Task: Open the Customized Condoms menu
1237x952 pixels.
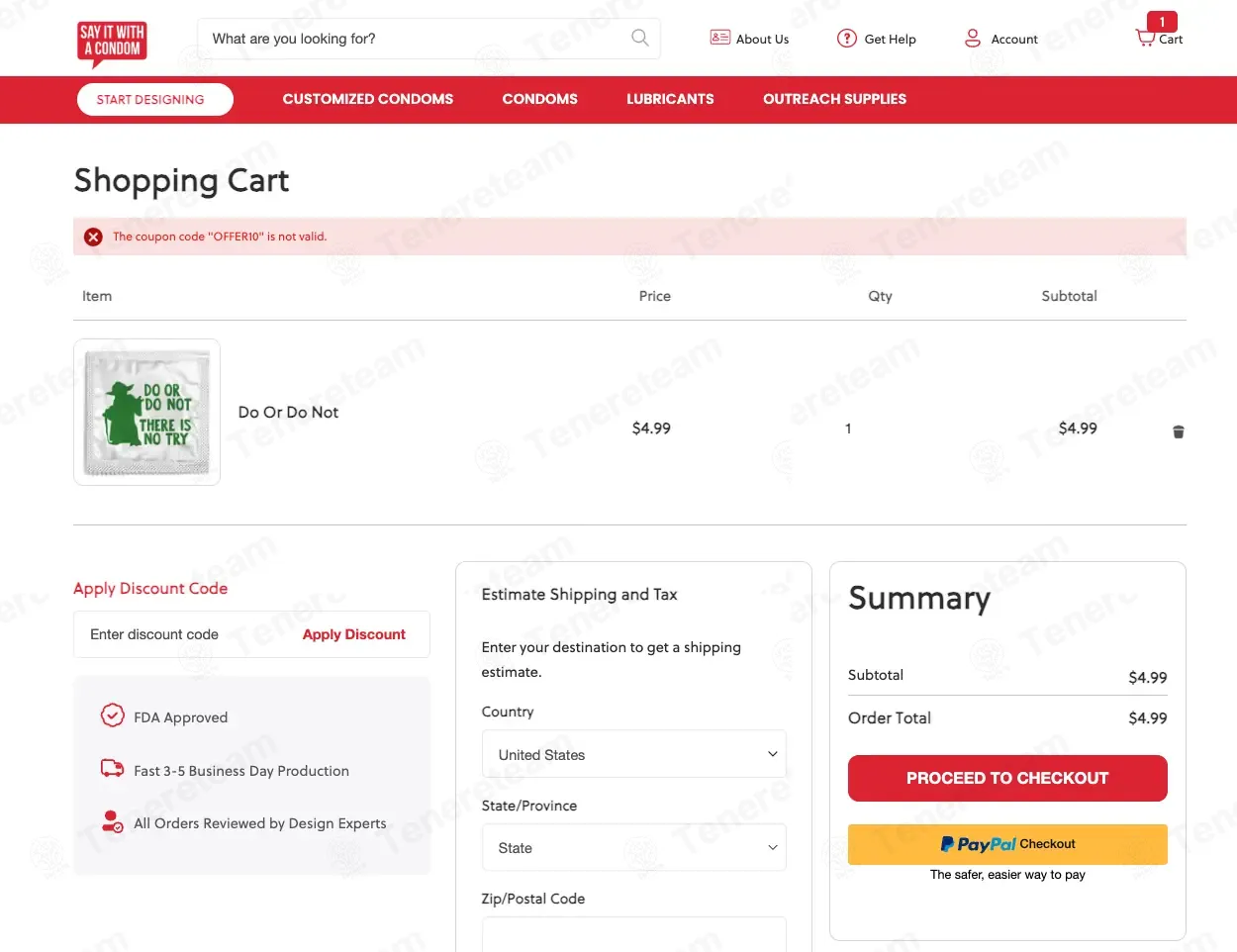Action: (x=368, y=99)
